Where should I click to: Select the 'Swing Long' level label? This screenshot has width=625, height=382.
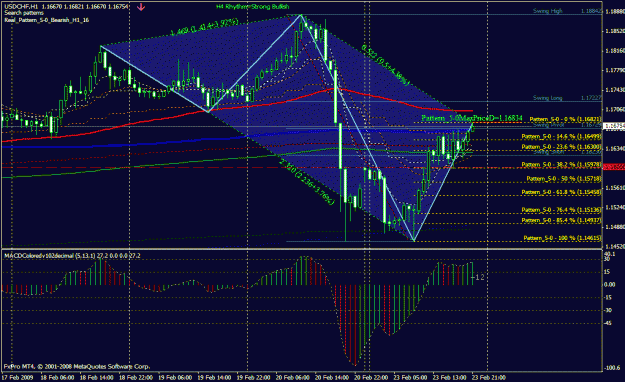[548, 98]
